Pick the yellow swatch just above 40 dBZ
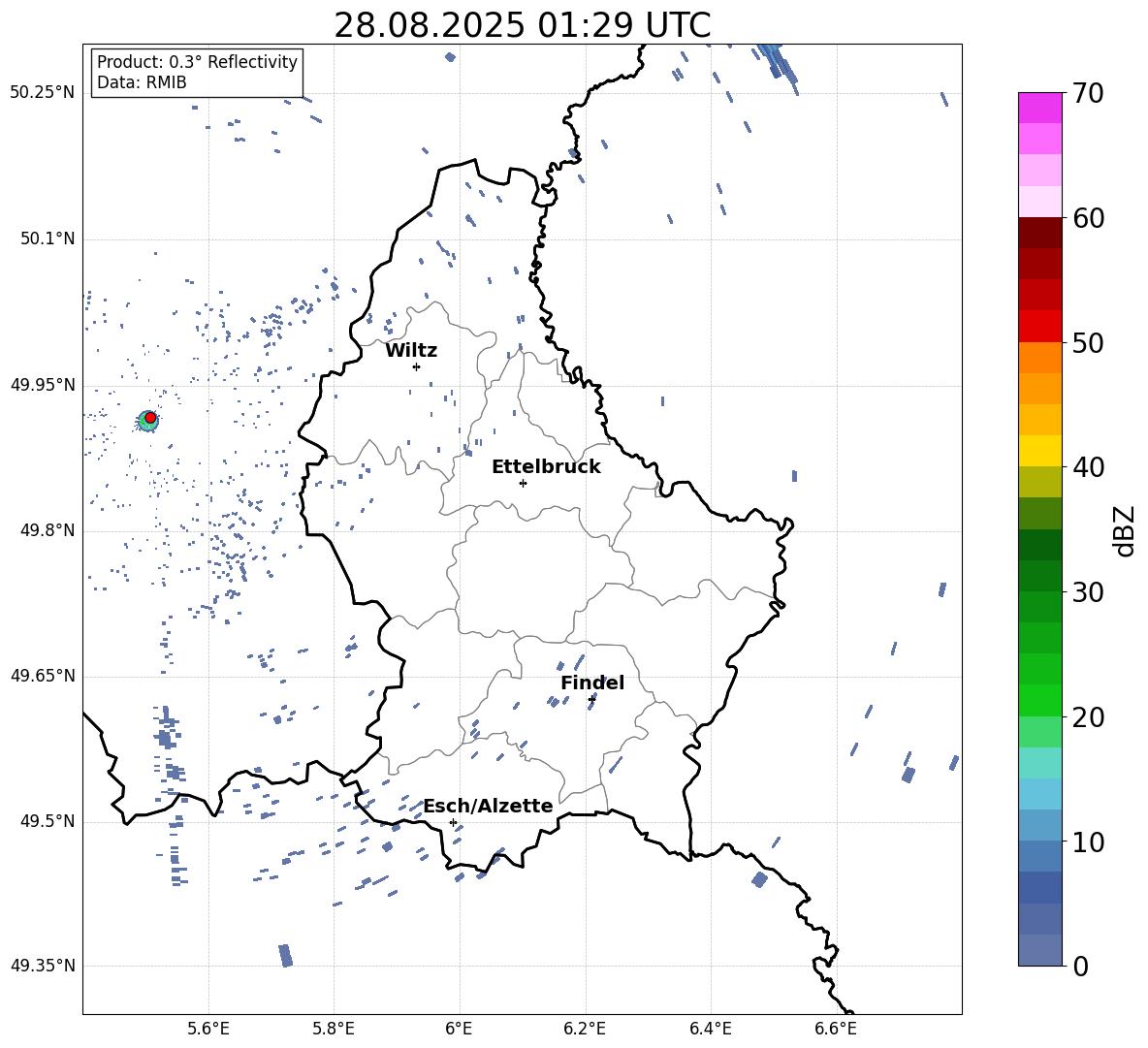1148x1048 pixels. tap(1039, 451)
